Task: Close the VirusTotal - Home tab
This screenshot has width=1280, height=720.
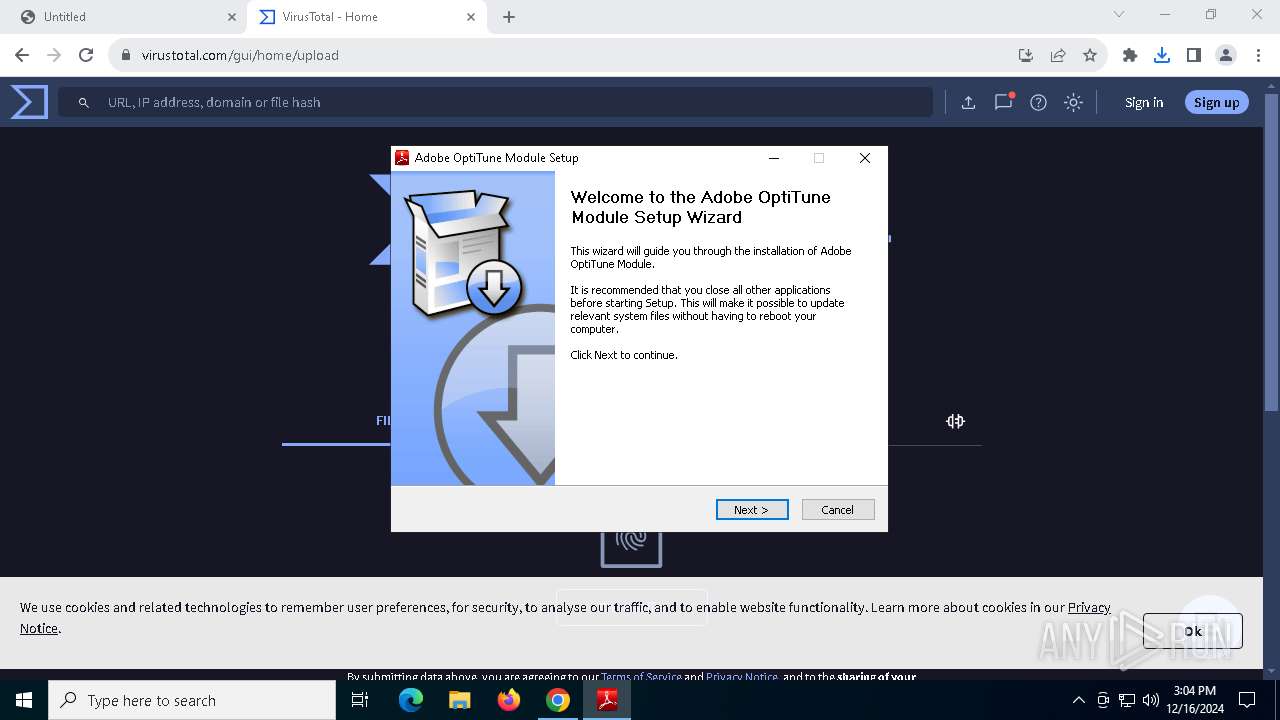Action: pyautogui.click(x=471, y=17)
